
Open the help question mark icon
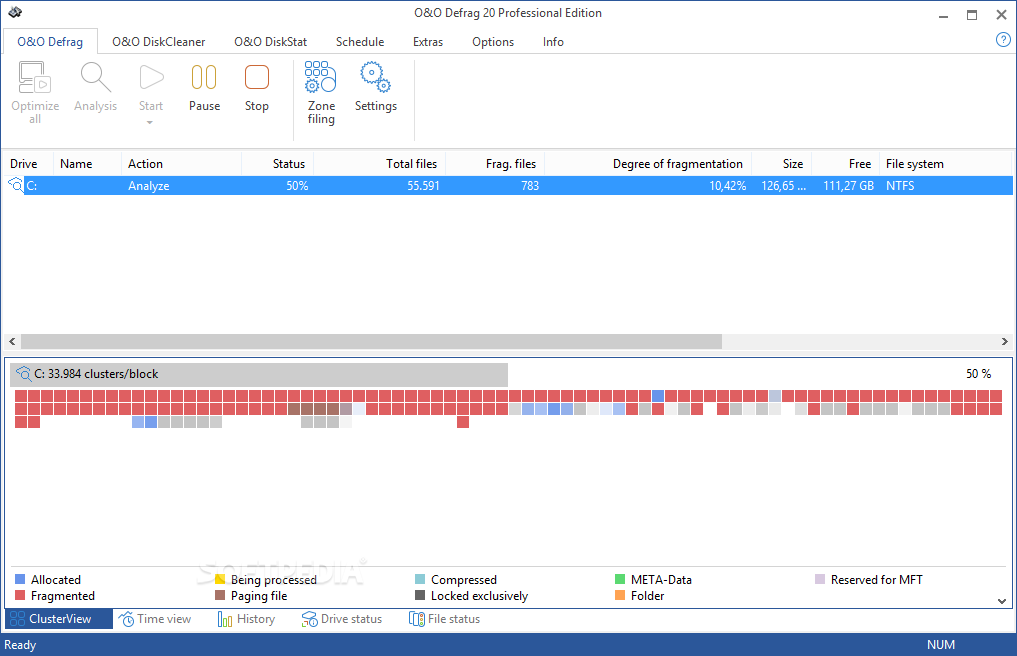(1003, 40)
